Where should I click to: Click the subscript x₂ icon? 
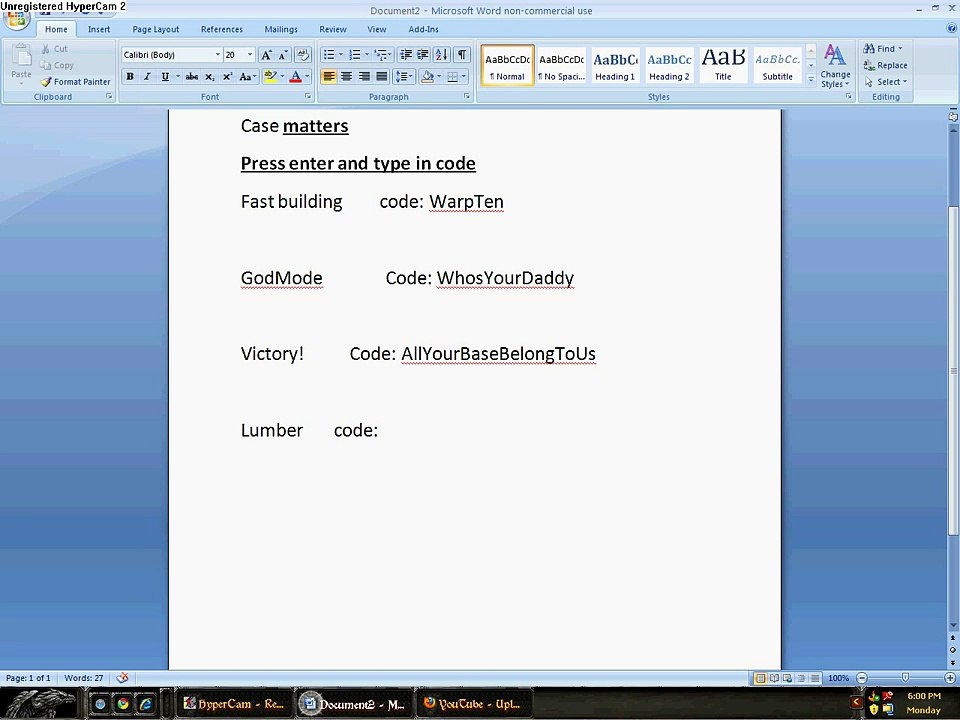click(209, 77)
